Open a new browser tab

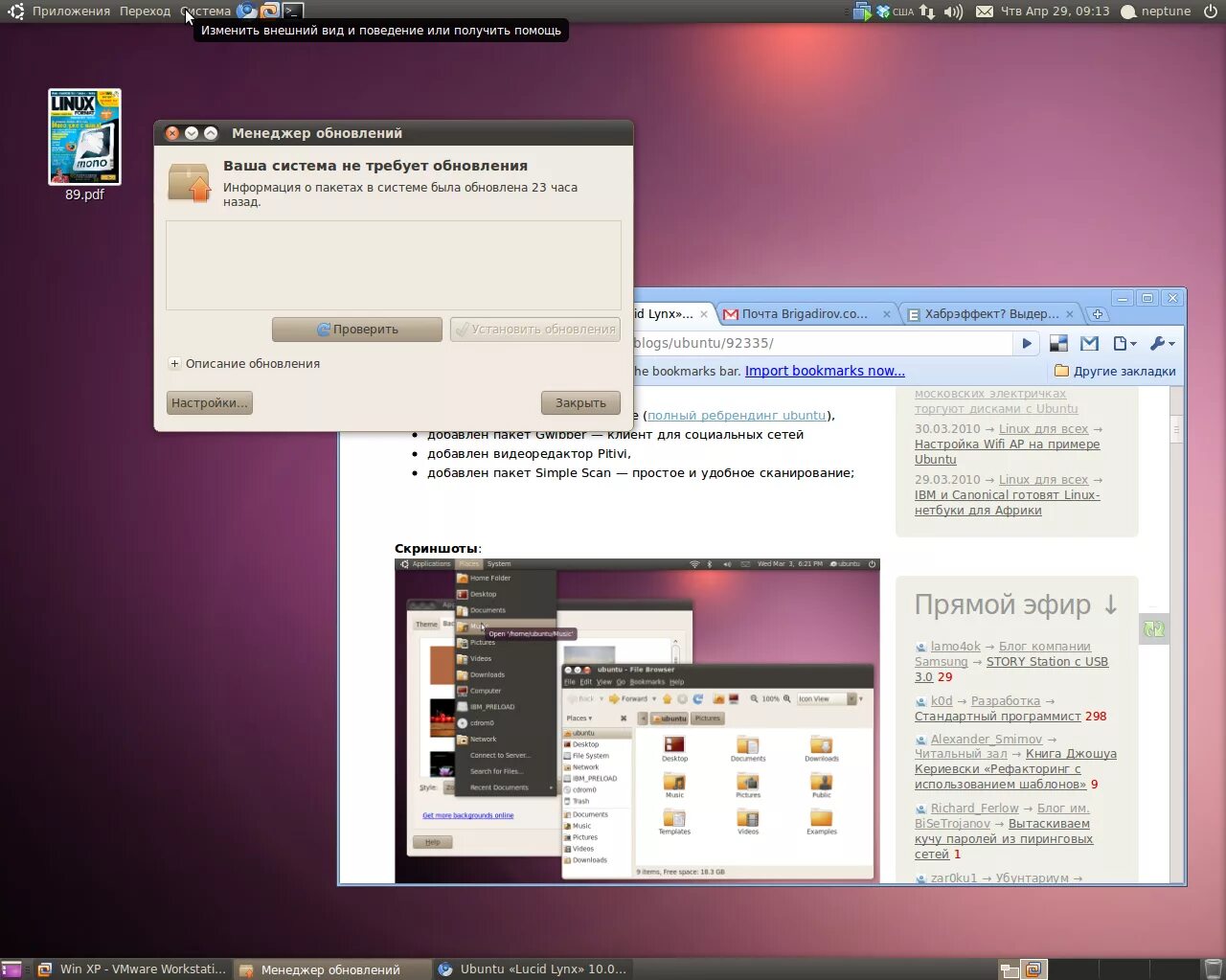(x=1098, y=314)
